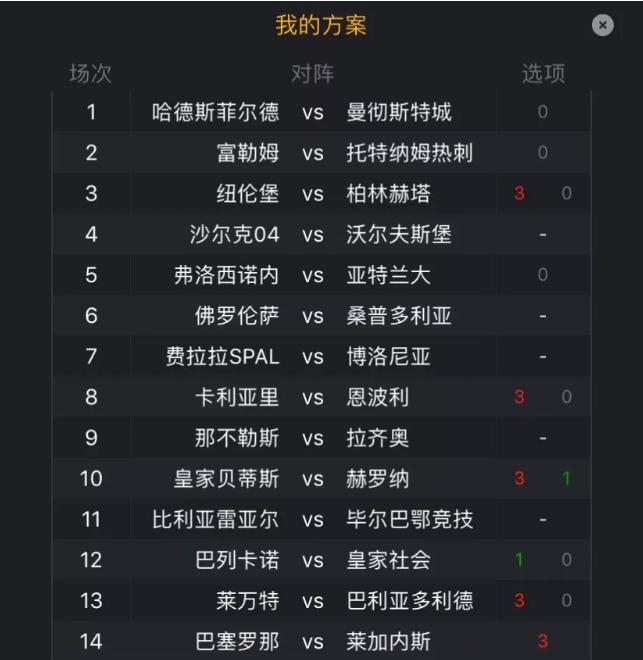
Task: Click the 0 option in match 13
Action: pos(566,600)
